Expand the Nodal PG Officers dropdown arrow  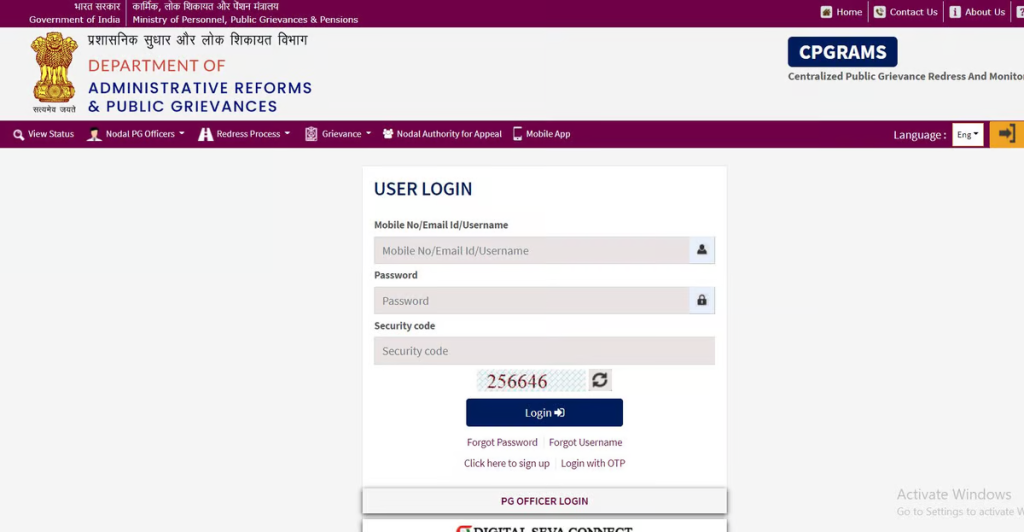pos(182,133)
